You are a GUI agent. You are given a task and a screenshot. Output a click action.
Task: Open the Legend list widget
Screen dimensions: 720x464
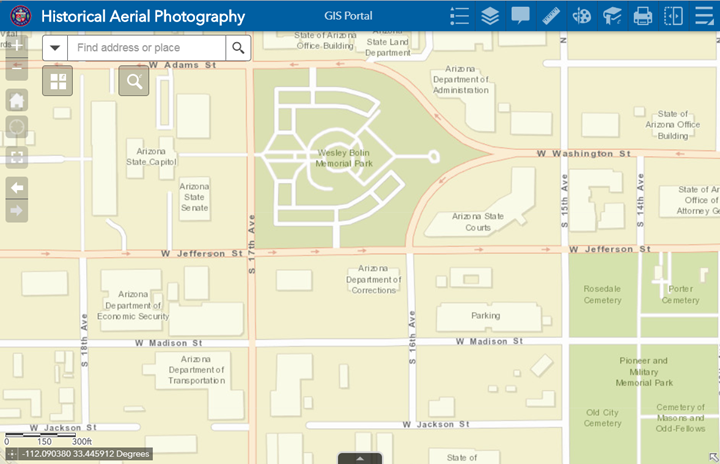[x=459, y=16]
